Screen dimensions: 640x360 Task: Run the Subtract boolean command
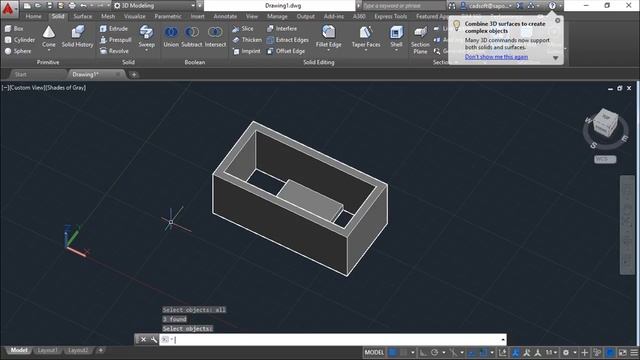pos(192,36)
